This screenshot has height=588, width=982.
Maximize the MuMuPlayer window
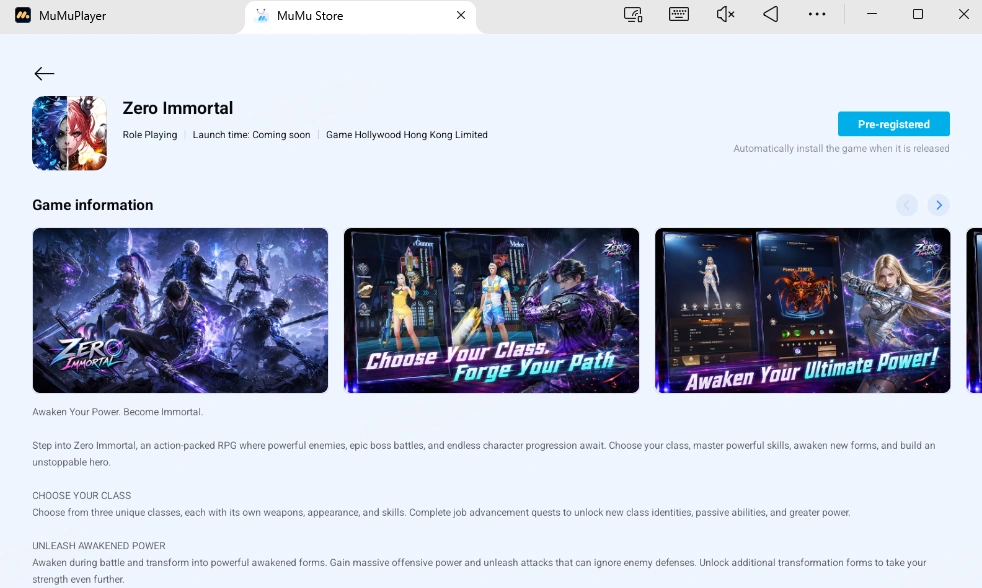917,14
